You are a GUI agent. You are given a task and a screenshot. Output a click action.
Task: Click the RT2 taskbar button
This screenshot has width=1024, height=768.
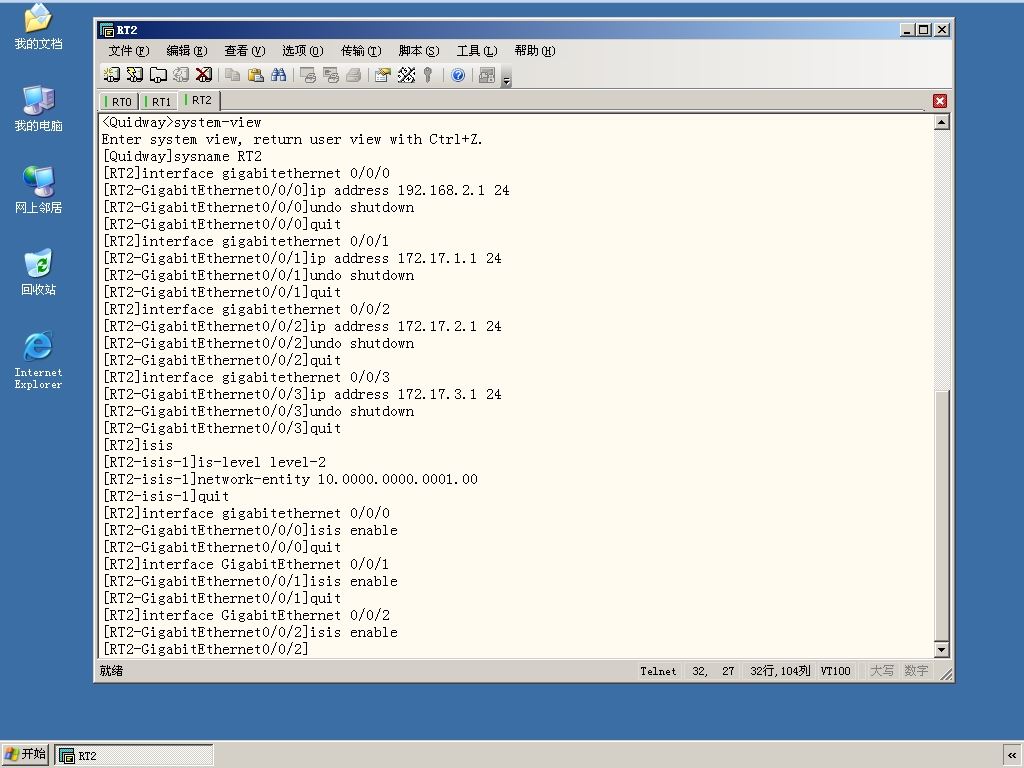134,756
